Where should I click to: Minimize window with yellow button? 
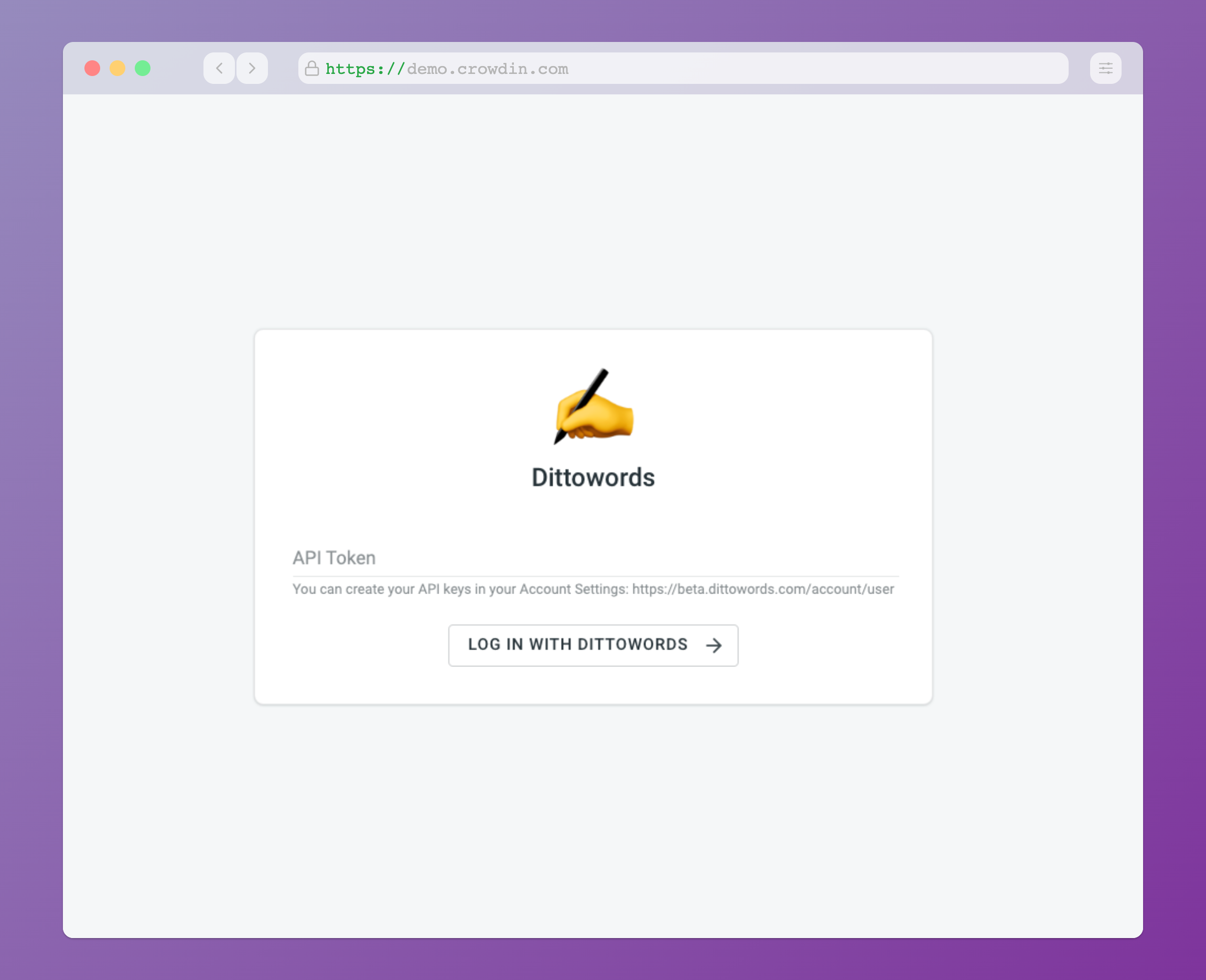click(x=117, y=68)
